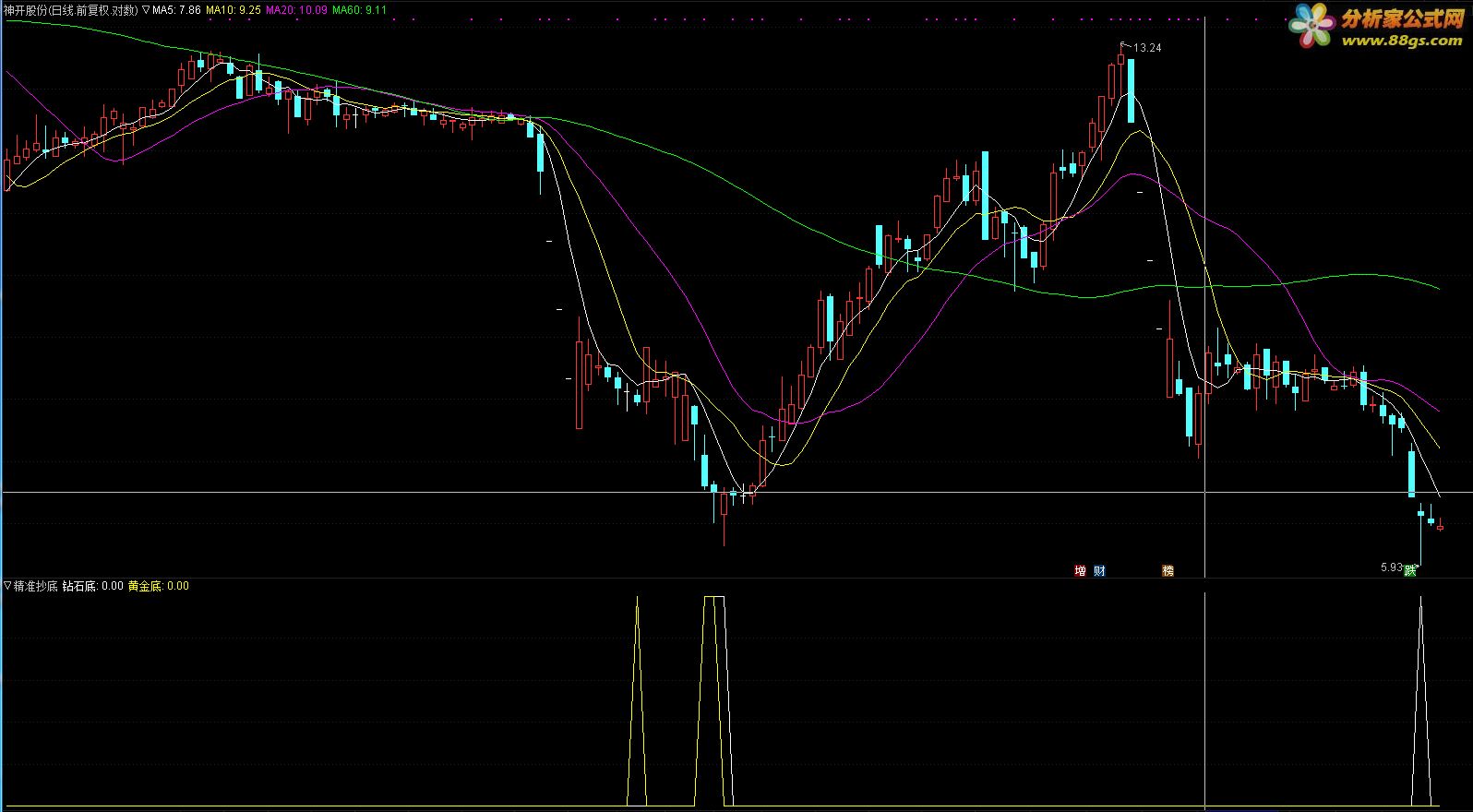
Task: Click the stock title 神开股份(日线.前复权.对数)
Action: point(71,10)
